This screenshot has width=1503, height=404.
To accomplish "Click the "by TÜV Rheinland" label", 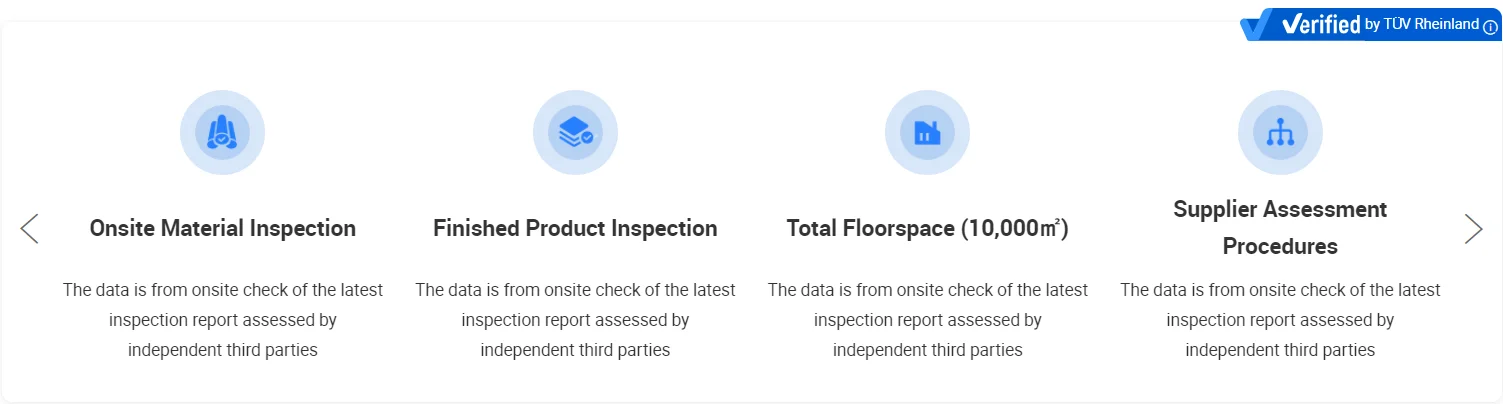I will 1421,25.
